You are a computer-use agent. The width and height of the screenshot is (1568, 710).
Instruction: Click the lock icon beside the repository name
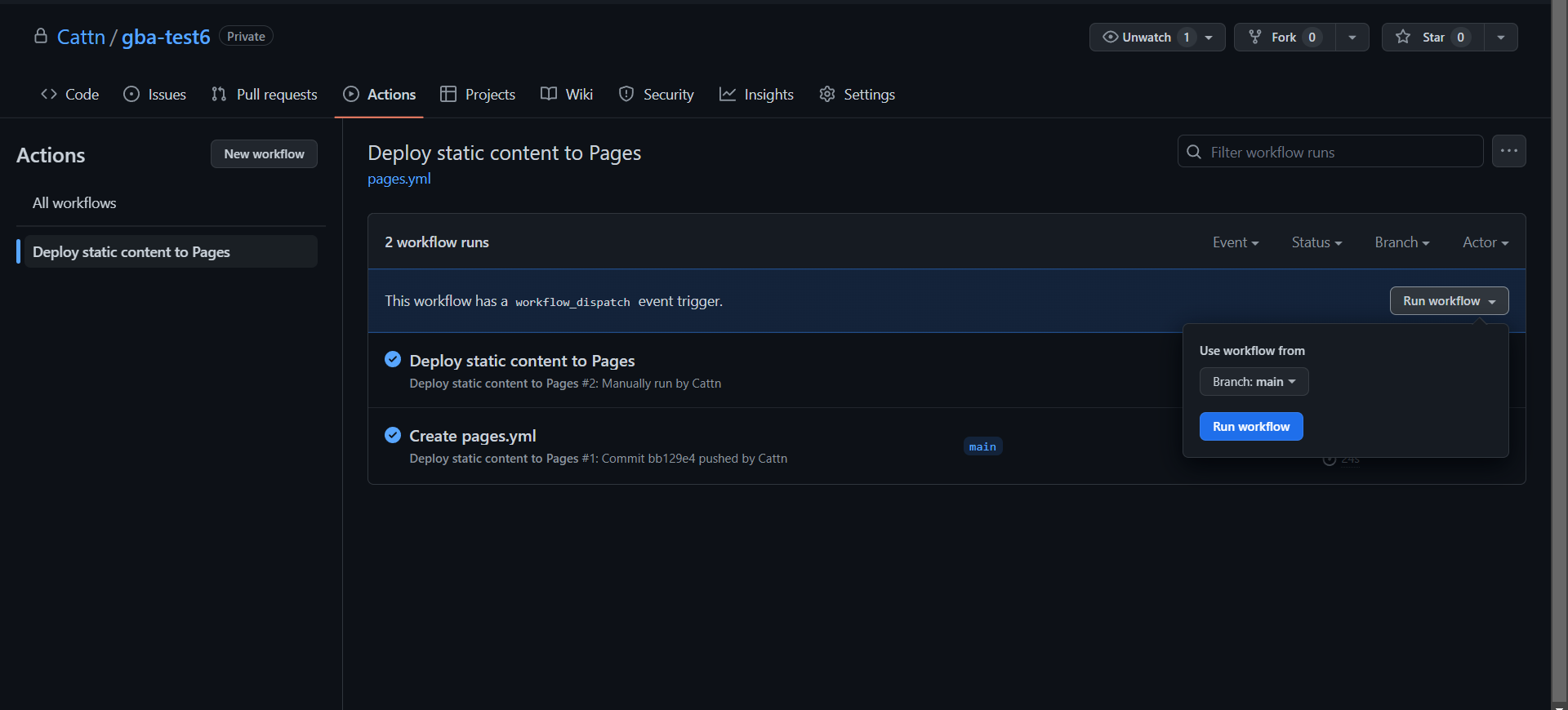pos(40,37)
